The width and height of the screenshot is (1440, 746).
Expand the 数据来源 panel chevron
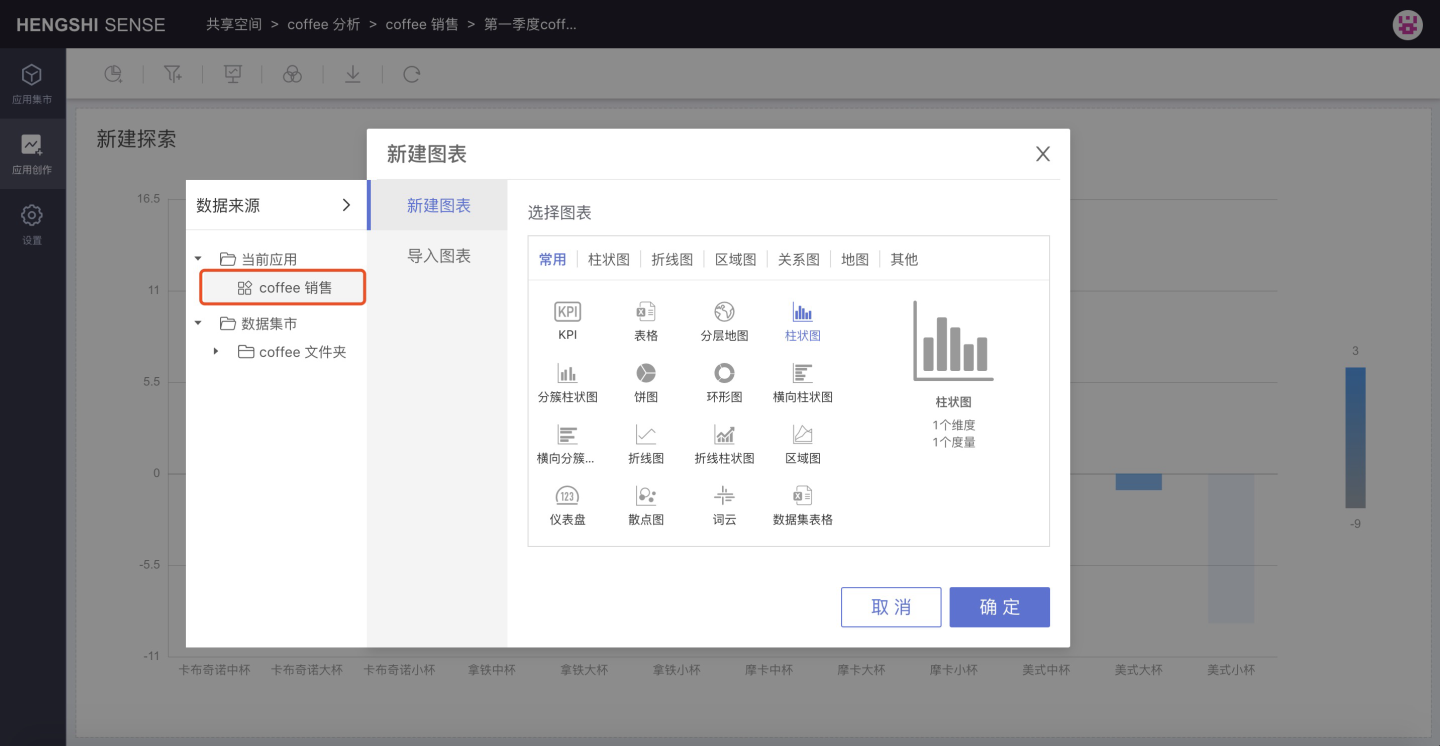click(346, 205)
